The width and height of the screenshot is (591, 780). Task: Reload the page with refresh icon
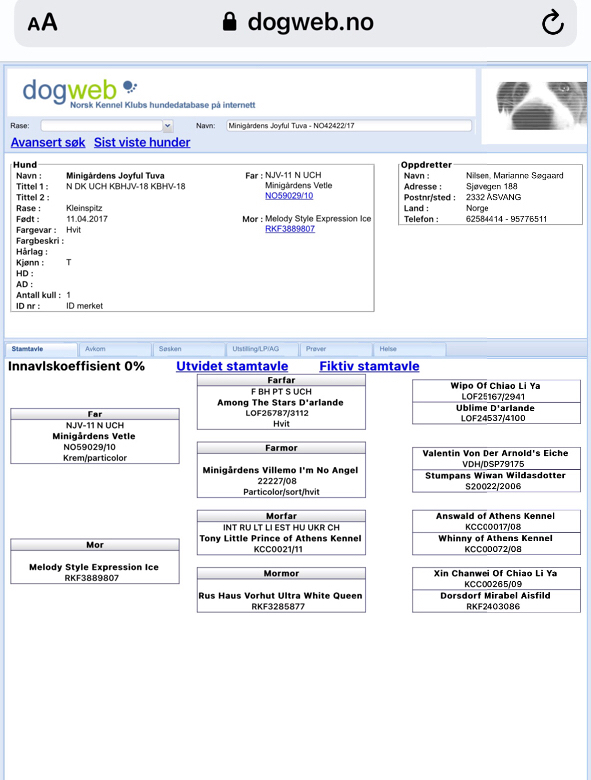[552, 22]
